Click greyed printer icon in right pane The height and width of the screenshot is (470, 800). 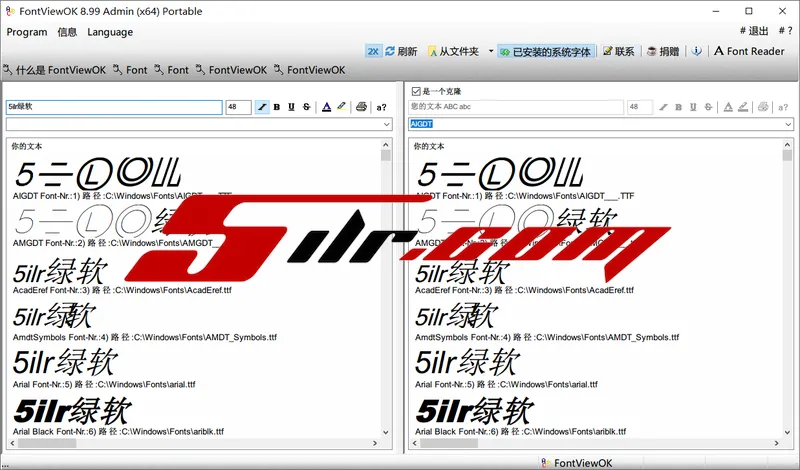pos(763,107)
